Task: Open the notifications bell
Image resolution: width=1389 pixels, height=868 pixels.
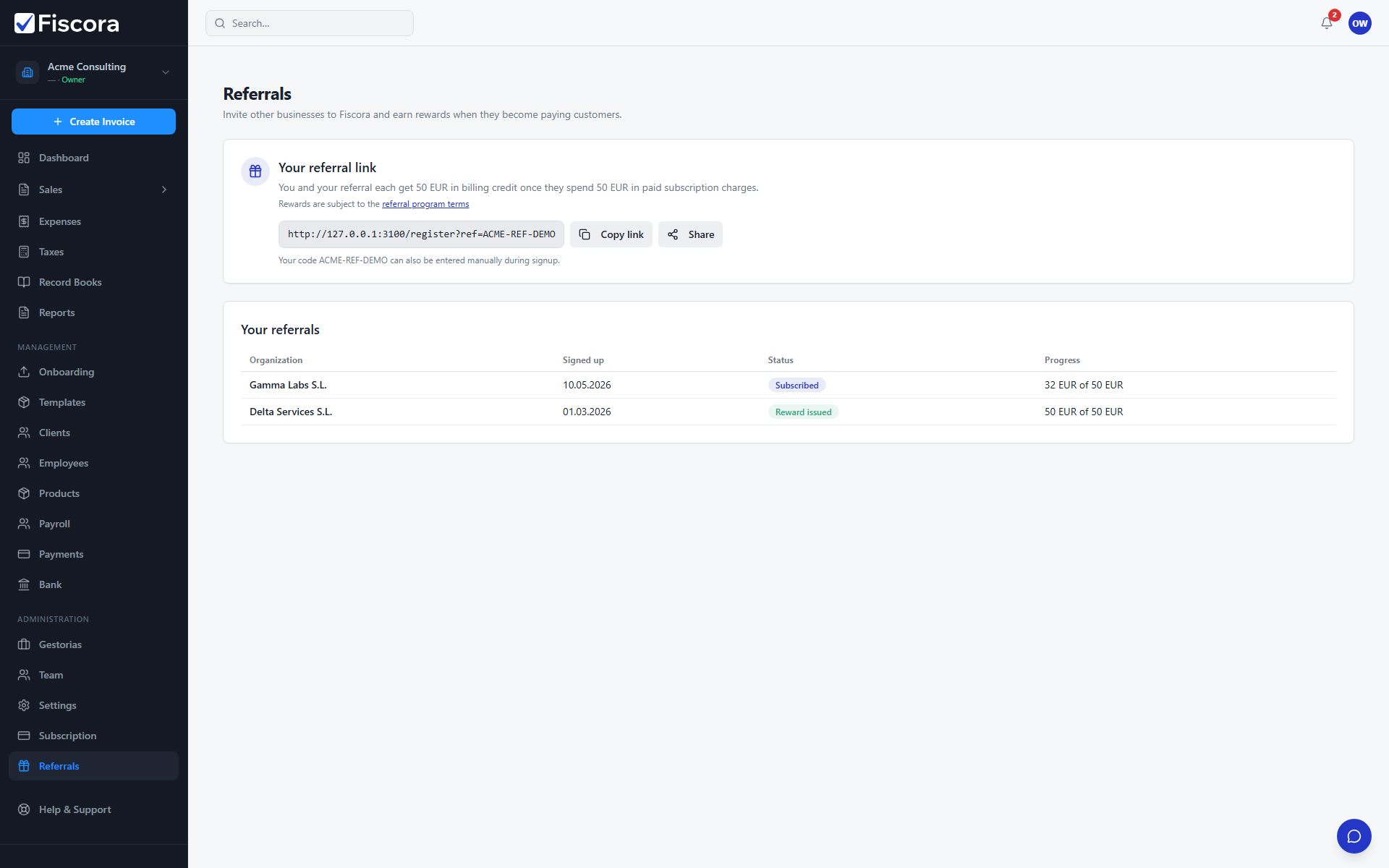Action: pos(1327,23)
